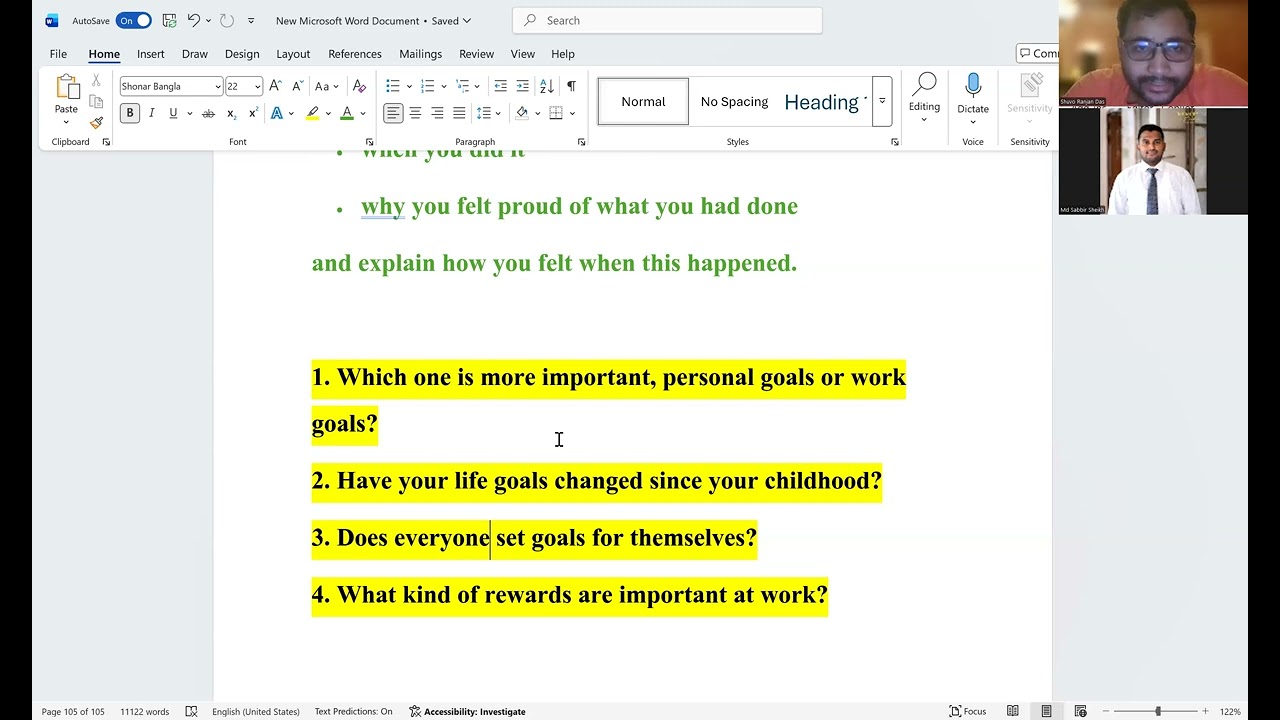The height and width of the screenshot is (720, 1280).
Task: Click Page 105 of 105 indicator
Action: tap(73, 711)
